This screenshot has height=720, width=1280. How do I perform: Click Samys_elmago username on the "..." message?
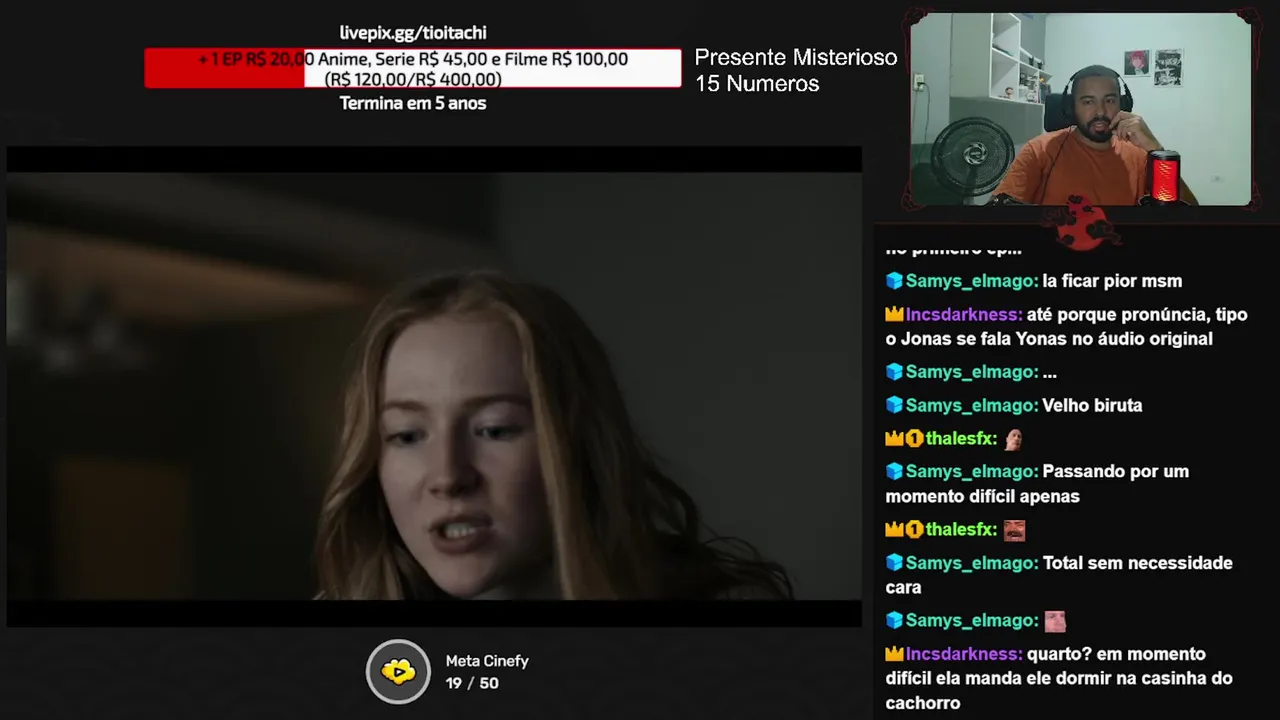pyautogui.click(x=972, y=372)
